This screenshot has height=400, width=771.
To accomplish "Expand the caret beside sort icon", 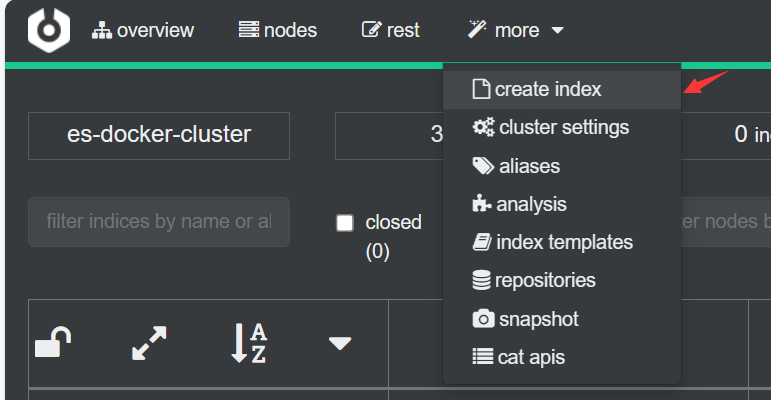I will [x=340, y=343].
